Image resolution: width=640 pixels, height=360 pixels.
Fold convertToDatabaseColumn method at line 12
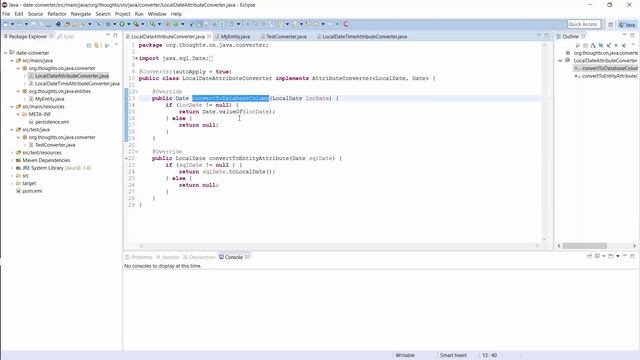pos(137,91)
